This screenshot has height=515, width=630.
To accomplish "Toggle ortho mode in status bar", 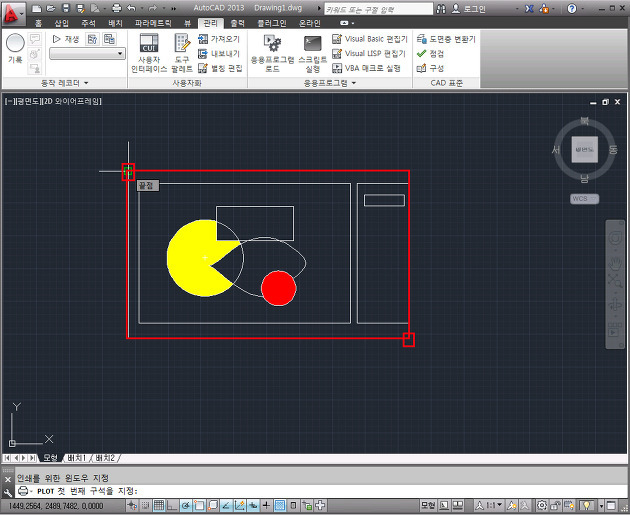I will 172,505.
